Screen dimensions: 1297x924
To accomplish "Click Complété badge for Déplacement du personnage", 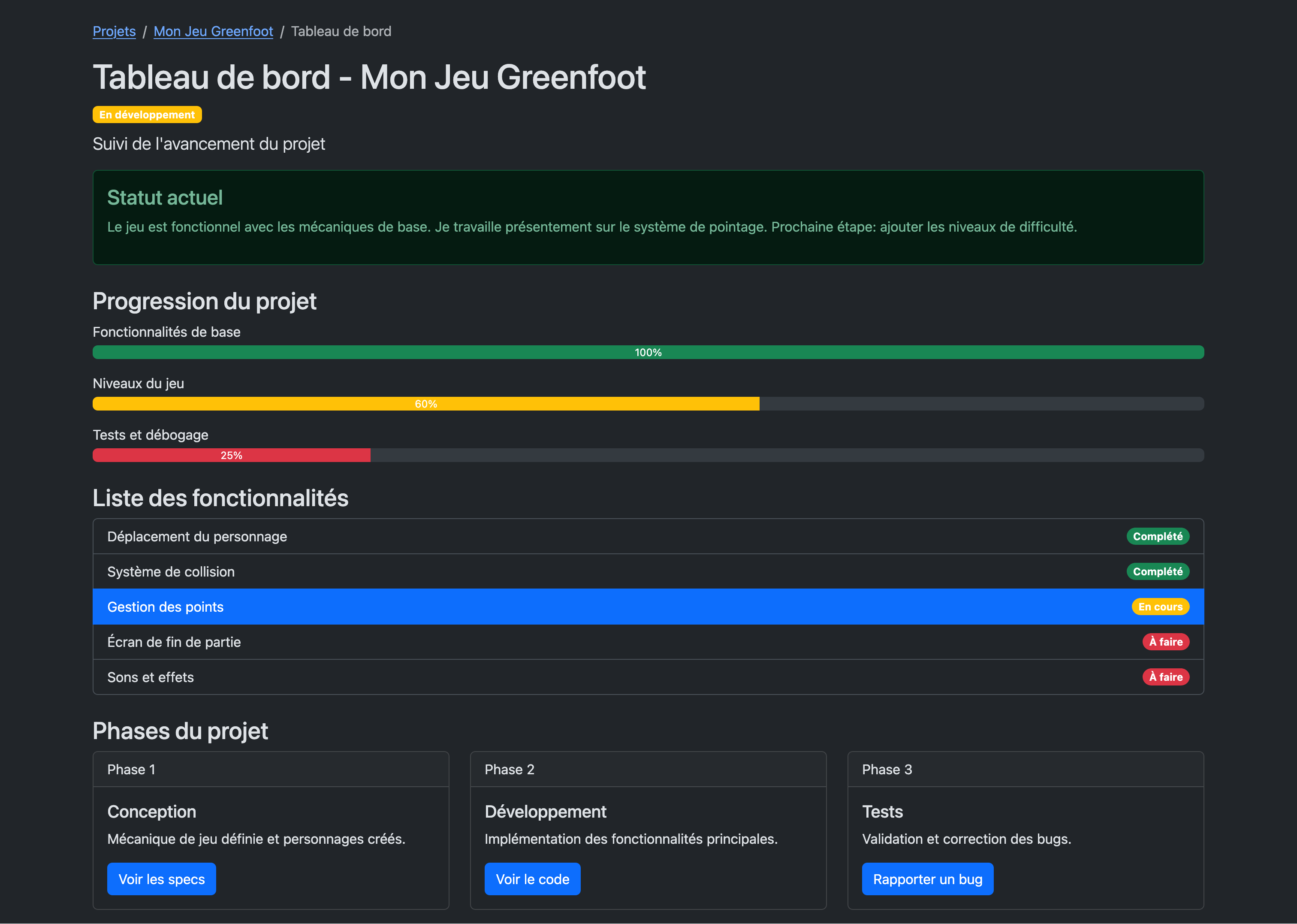I will [x=1157, y=537].
